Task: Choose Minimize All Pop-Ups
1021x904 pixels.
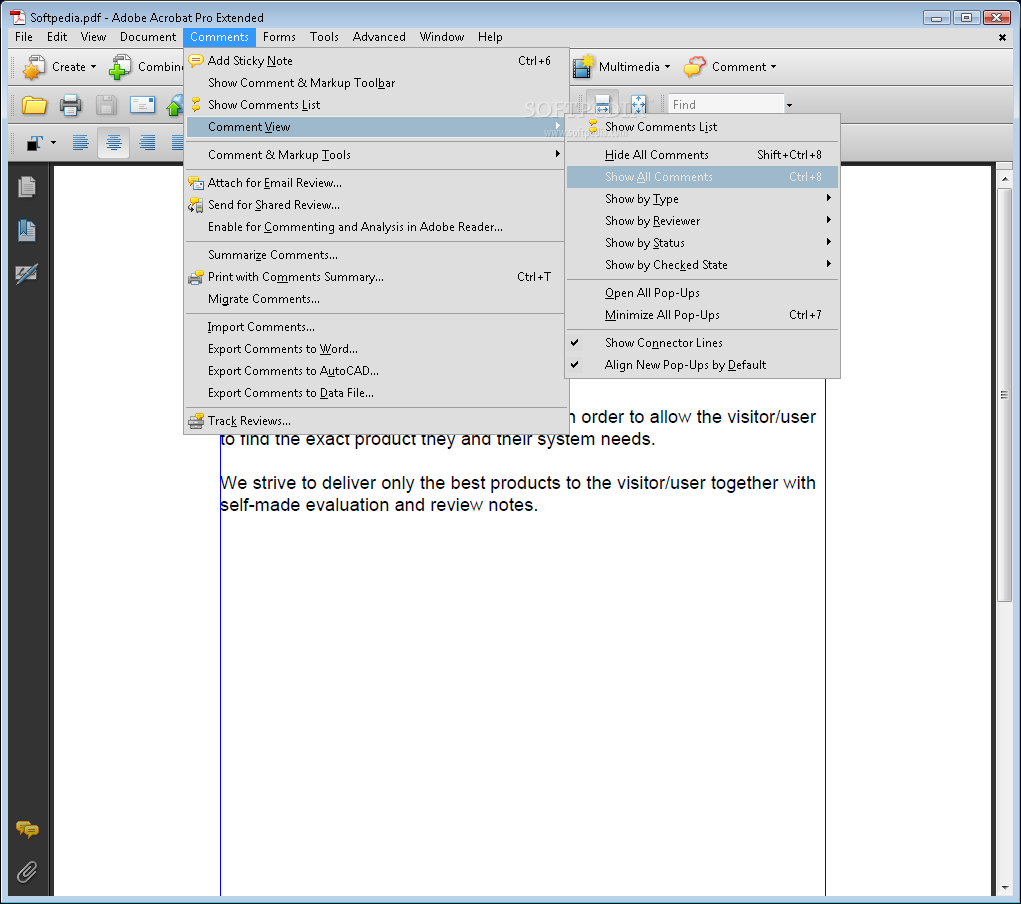Action: click(x=703, y=315)
